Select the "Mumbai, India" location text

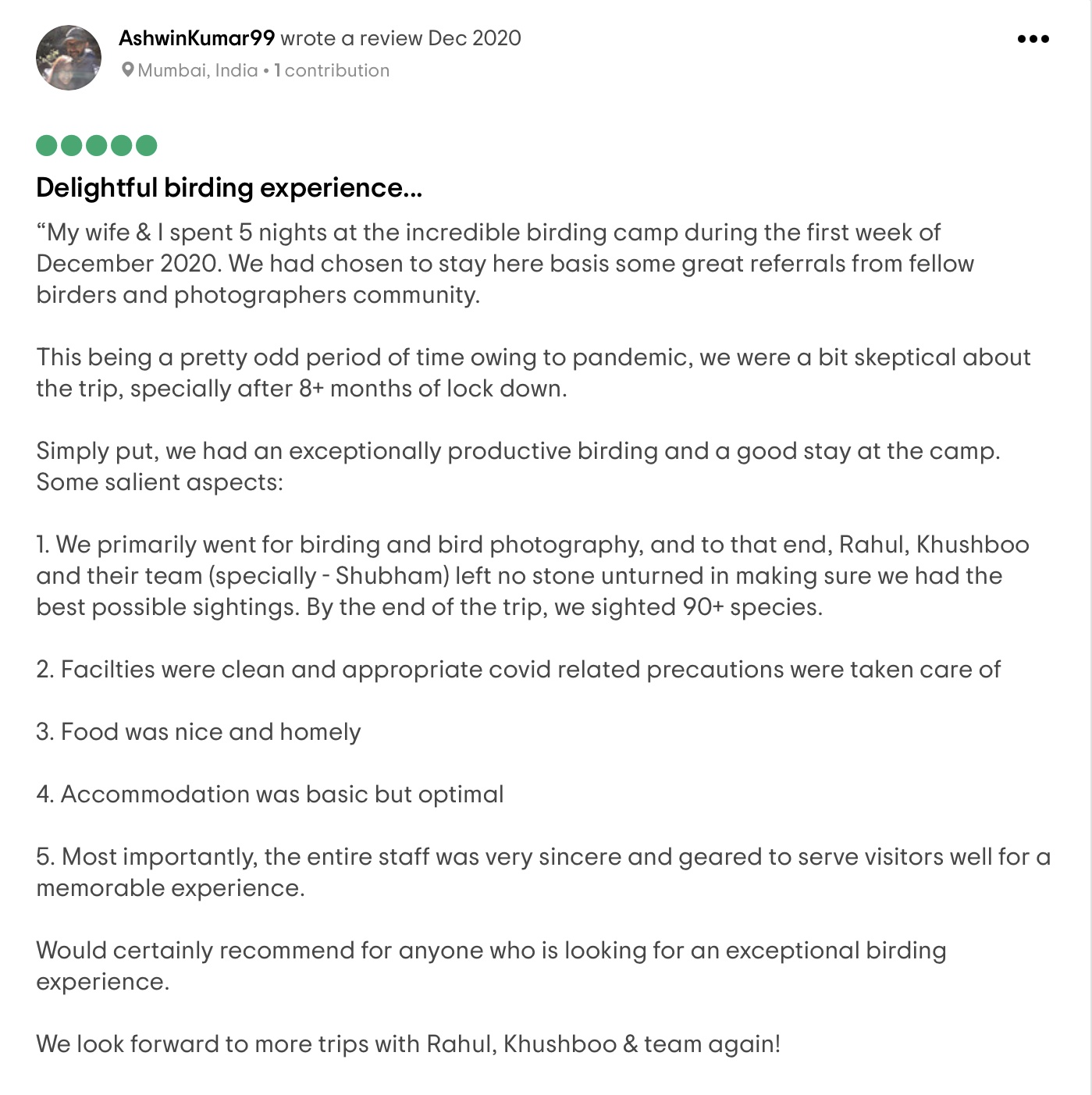[x=197, y=70]
